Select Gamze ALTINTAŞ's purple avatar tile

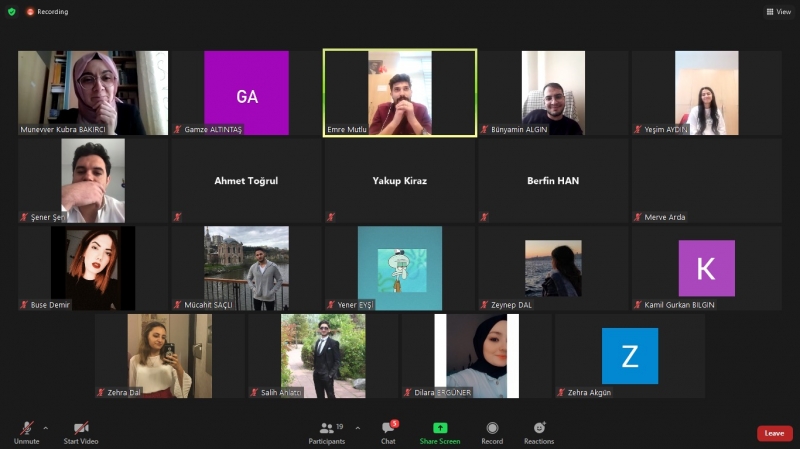coord(246,93)
